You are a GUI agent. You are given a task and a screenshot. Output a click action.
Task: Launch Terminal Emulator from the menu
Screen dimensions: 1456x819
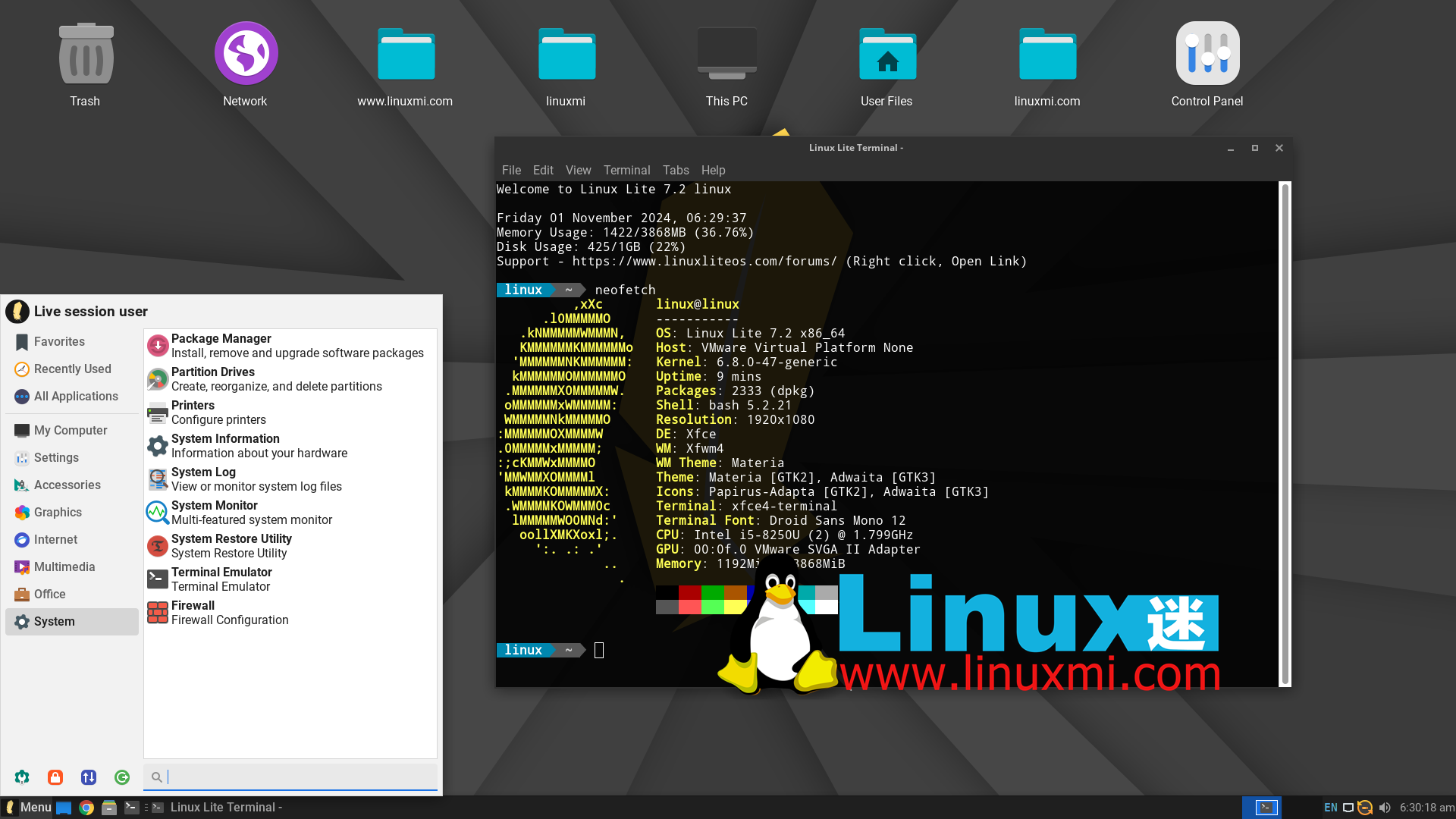[290, 579]
